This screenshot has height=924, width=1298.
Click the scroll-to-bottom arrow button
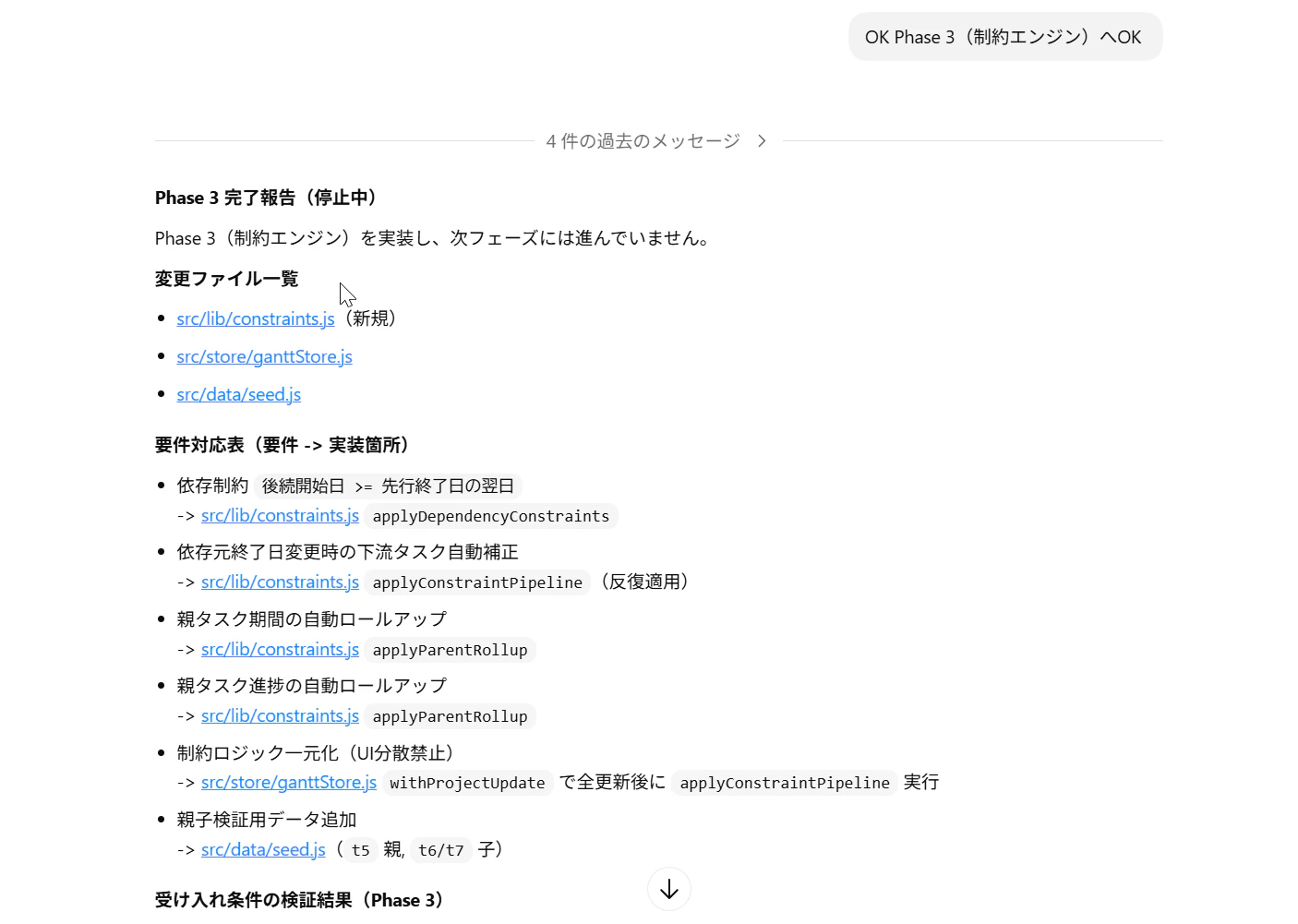669,889
